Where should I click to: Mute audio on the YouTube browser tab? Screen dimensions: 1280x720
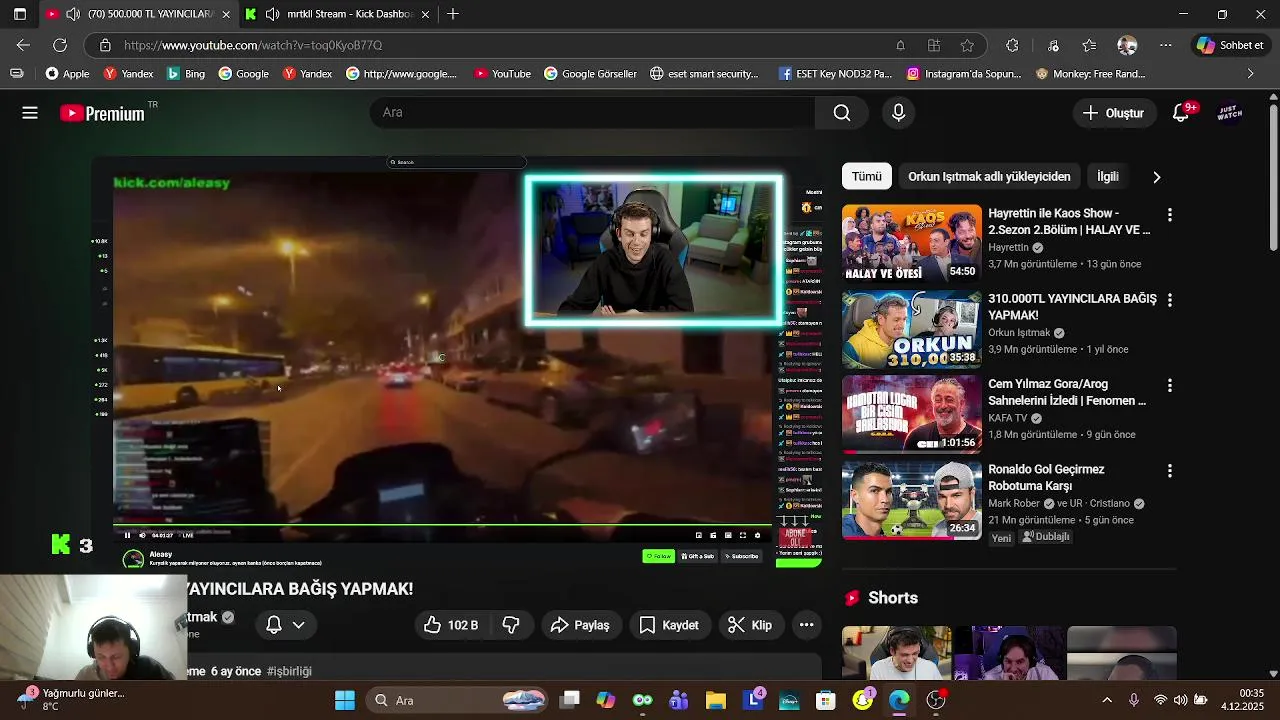coord(73,14)
